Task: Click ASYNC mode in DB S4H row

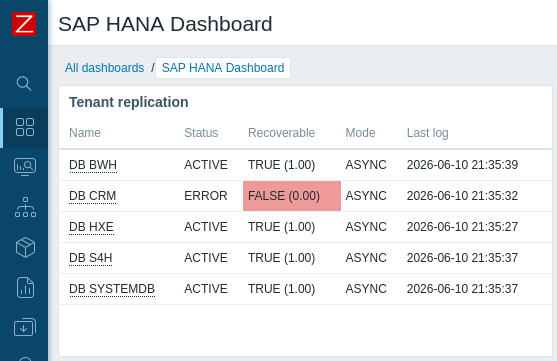Action: point(366,258)
